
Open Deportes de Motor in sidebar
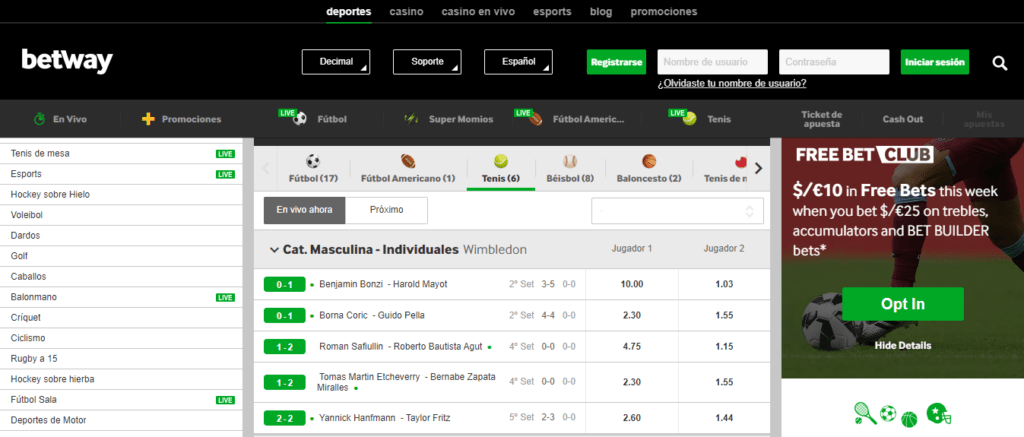click(x=121, y=420)
